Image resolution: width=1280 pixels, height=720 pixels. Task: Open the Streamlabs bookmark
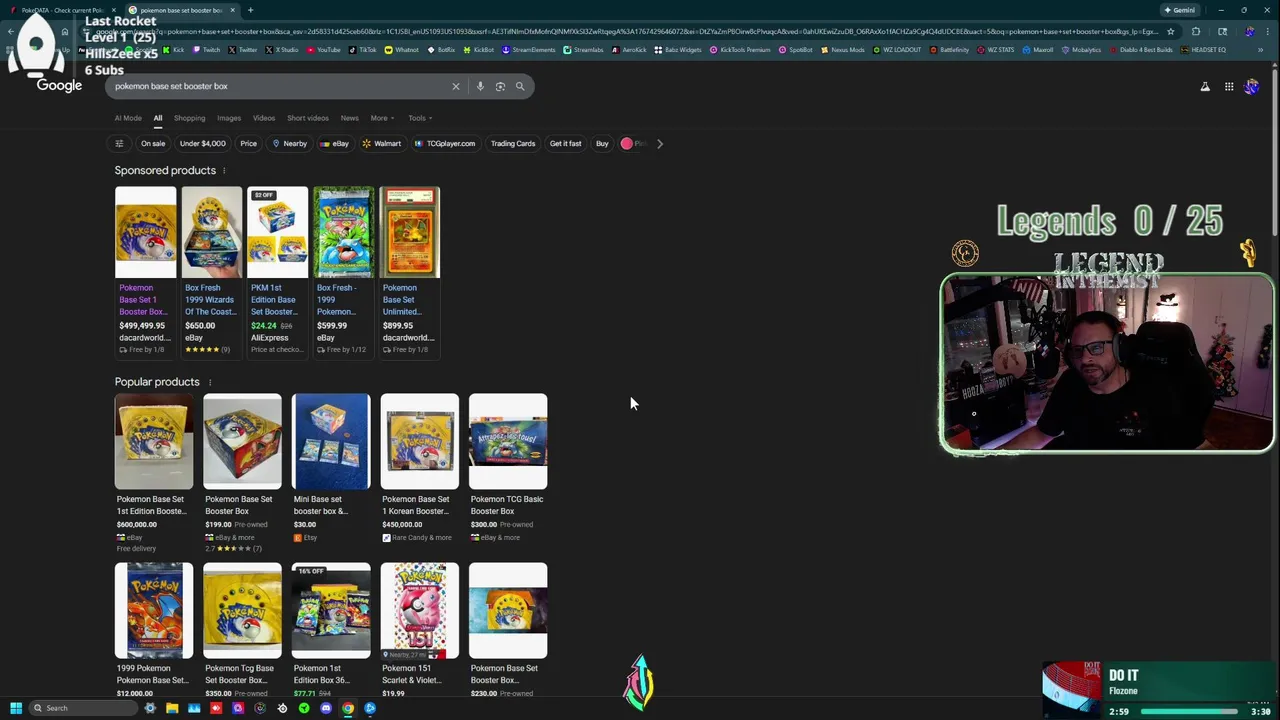pos(583,50)
